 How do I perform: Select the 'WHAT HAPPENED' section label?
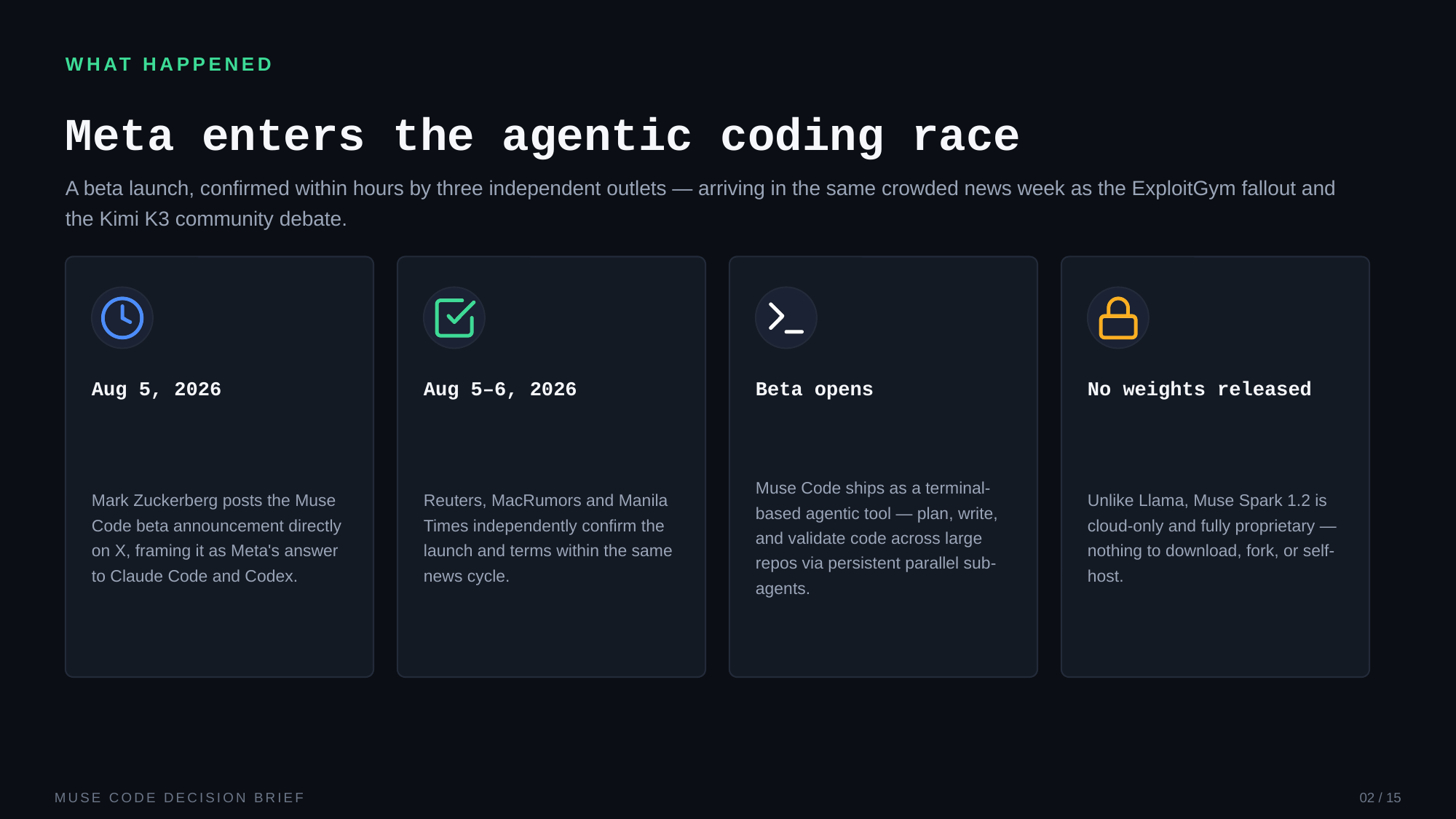(x=169, y=65)
